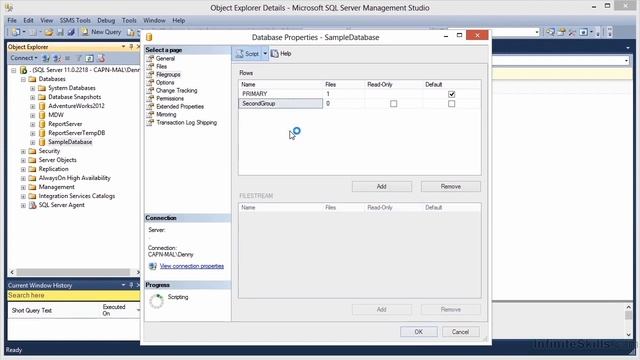Toggle Read-Only checkbox for SecondGroup filegroup
The height and width of the screenshot is (360, 640).
pos(393,104)
